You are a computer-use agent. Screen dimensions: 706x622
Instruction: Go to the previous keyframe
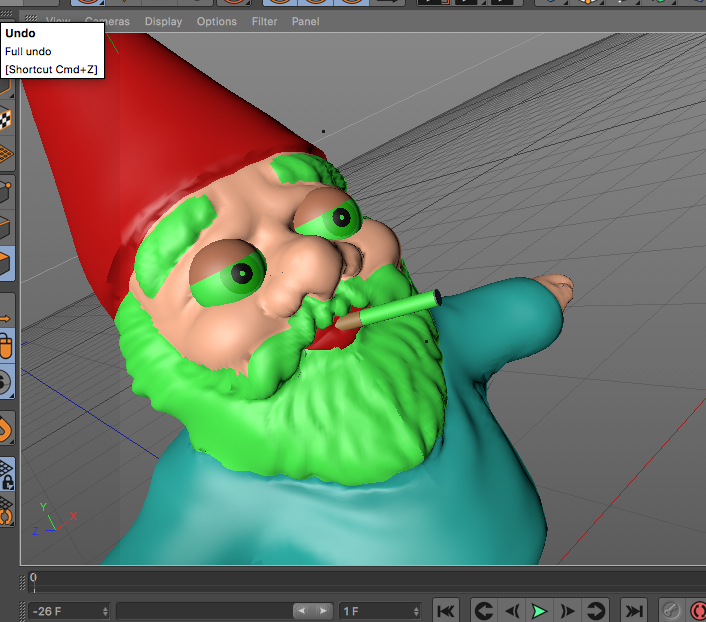pyautogui.click(x=483, y=610)
